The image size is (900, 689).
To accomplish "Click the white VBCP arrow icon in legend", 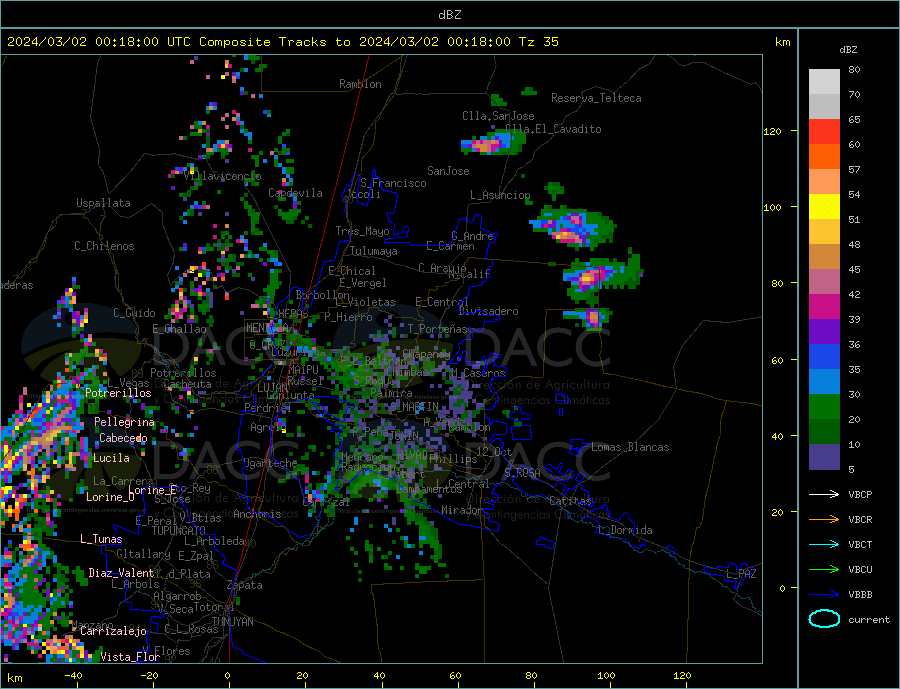I will (x=824, y=494).
